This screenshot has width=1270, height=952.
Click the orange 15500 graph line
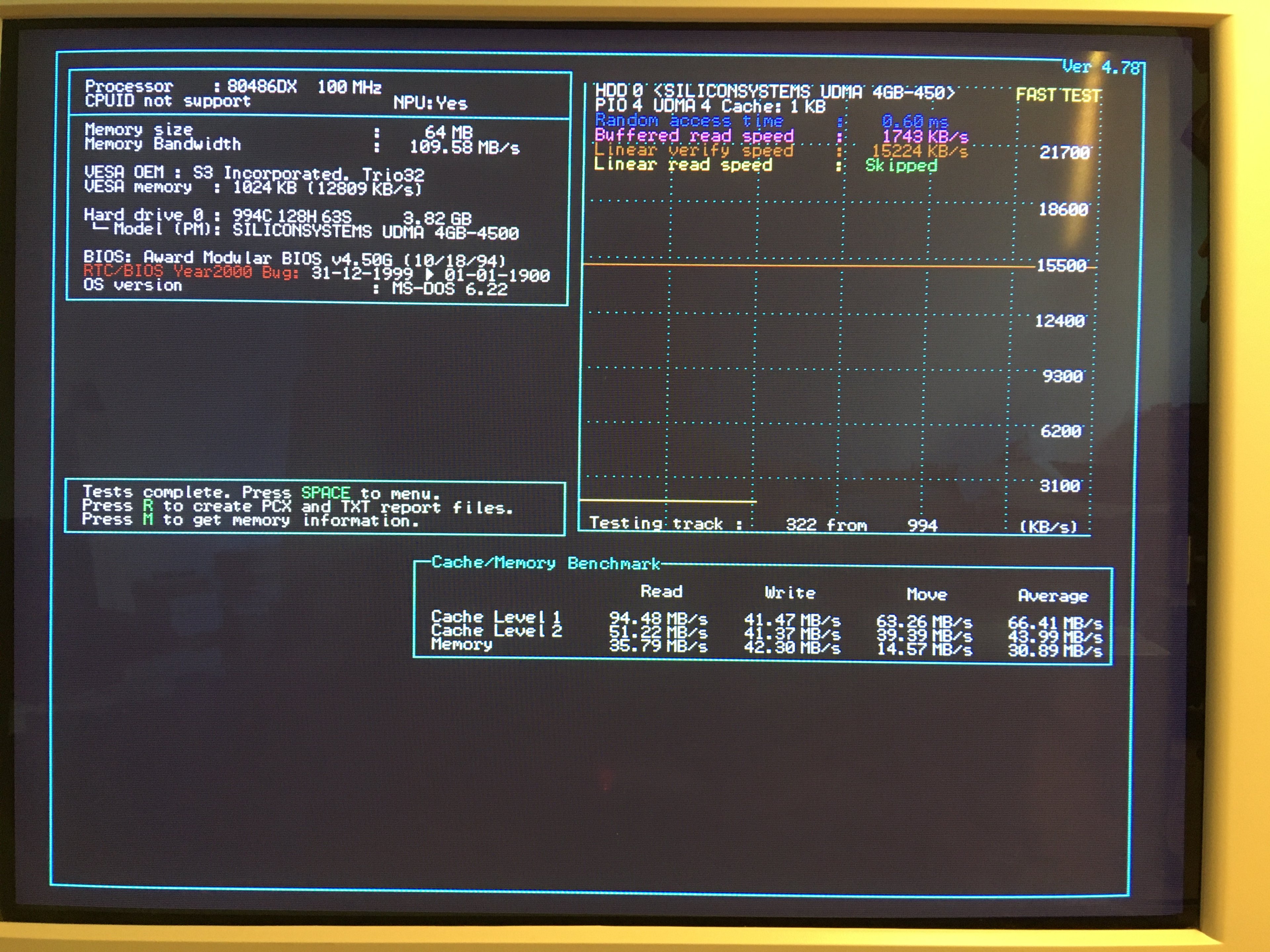pyautogui.click(x=804, y=266)
